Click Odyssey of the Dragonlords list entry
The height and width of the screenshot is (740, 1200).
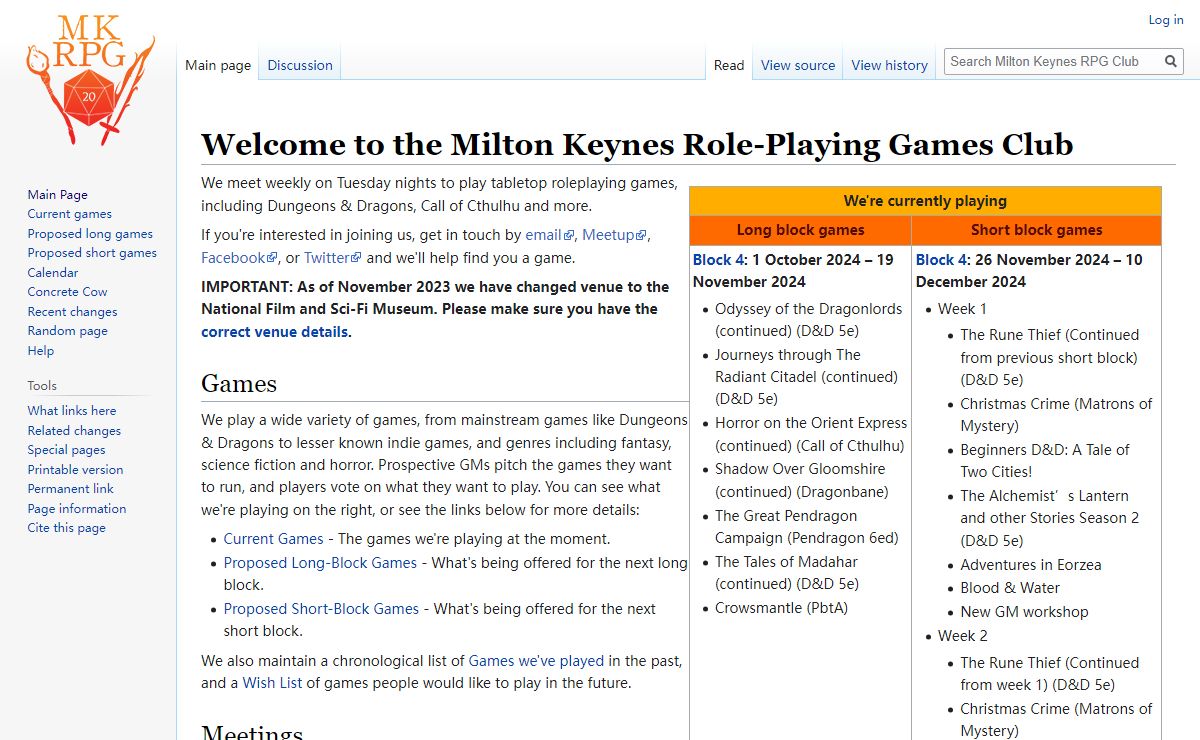pyautogui.click(x=809, y=320)
